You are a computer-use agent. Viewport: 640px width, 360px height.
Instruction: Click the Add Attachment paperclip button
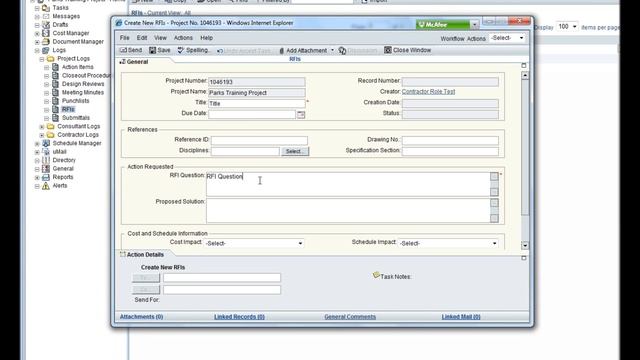coord(303,51)
